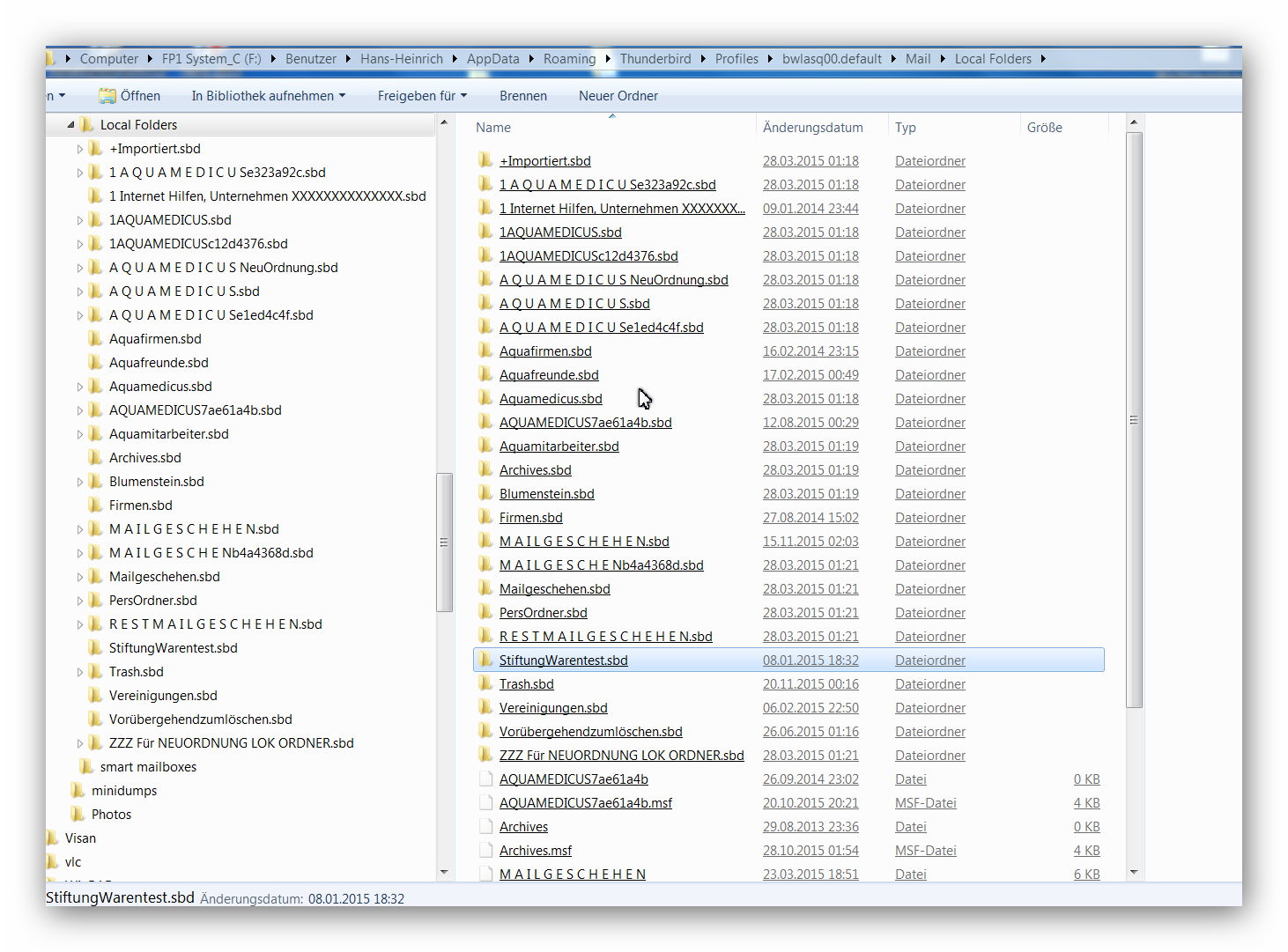Click file icon of AQUAMEDICUS7ae61a4b.msf
1288x952 pixels.
(x=485, y=802)
